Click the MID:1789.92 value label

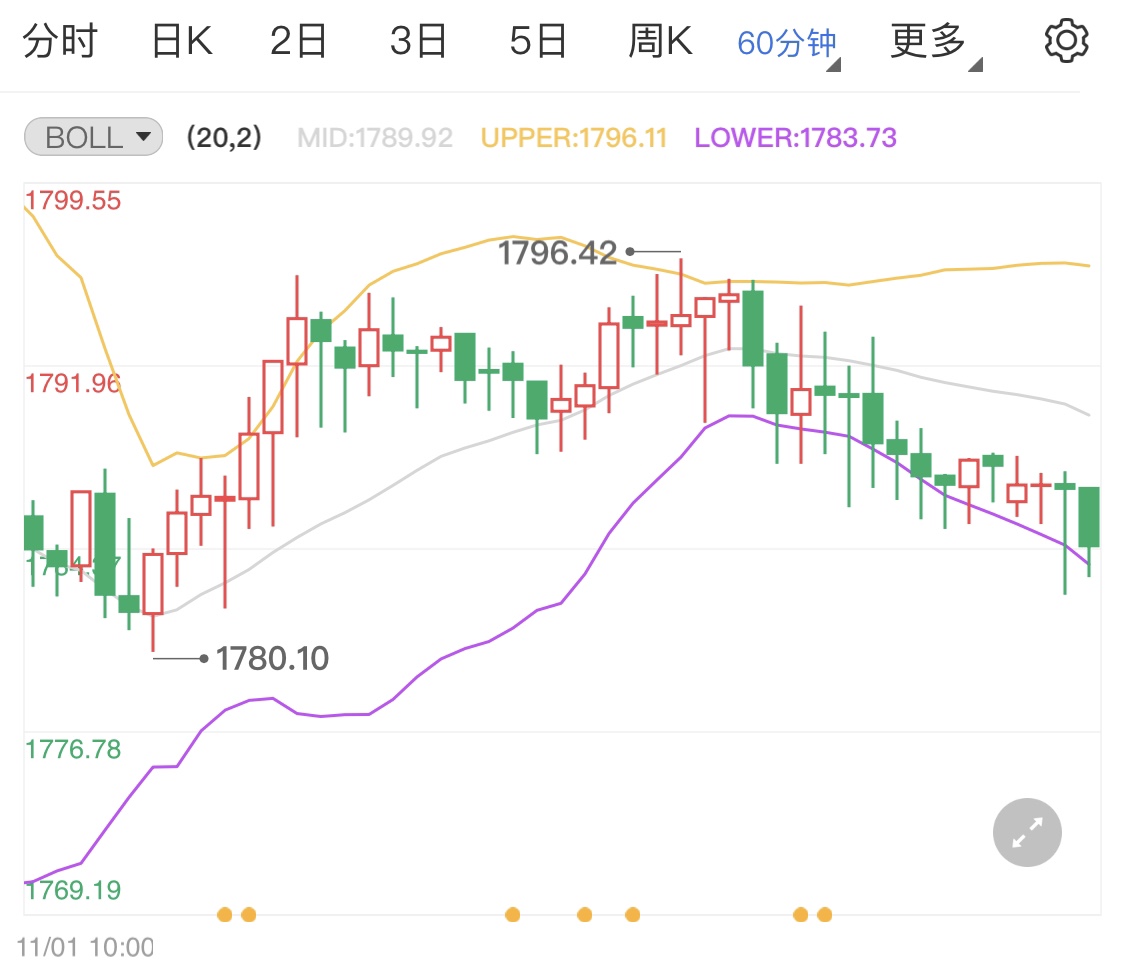[x=375, y=138]
